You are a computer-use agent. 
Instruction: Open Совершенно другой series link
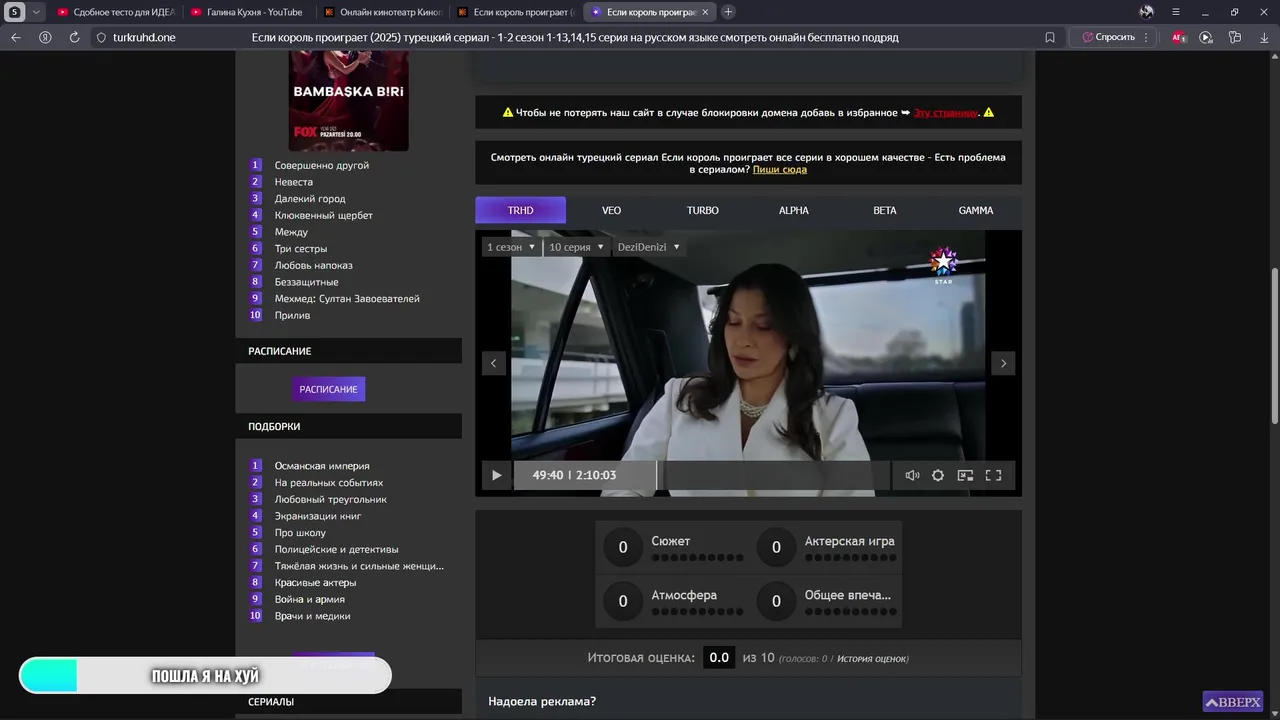click(322, 165)
